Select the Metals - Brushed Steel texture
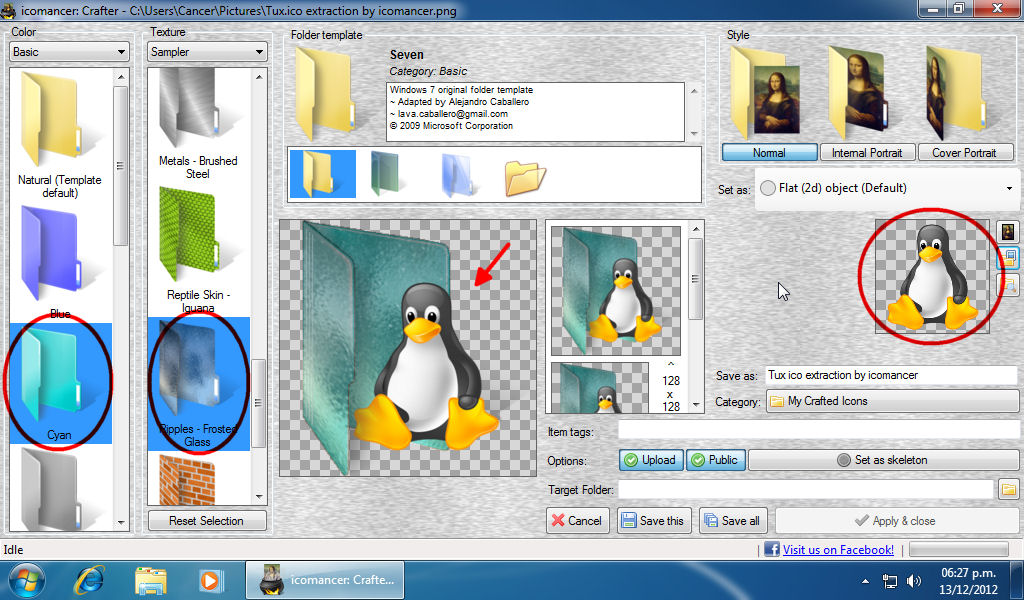1024x600 pixels. [x=198, y=124]
